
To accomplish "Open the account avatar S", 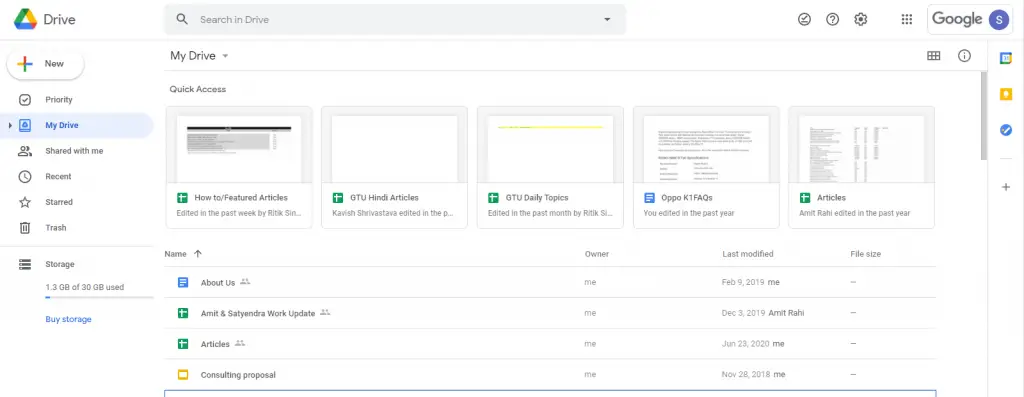I will point(999,20).
